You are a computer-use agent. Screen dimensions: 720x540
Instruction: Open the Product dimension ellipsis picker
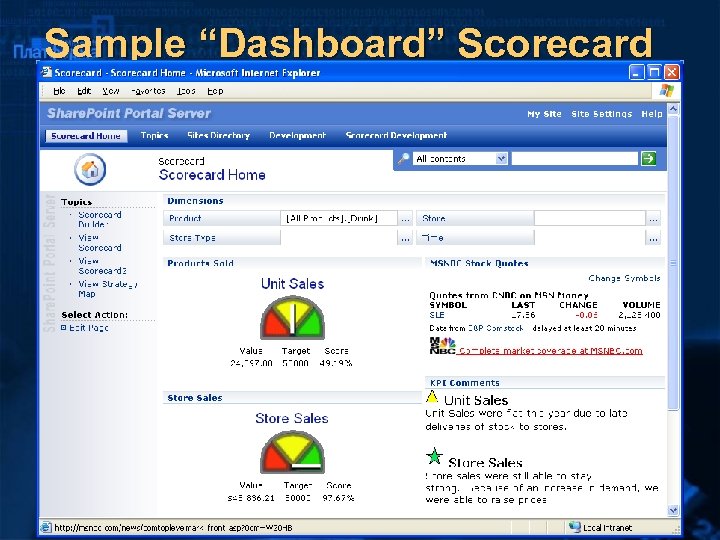405,219
